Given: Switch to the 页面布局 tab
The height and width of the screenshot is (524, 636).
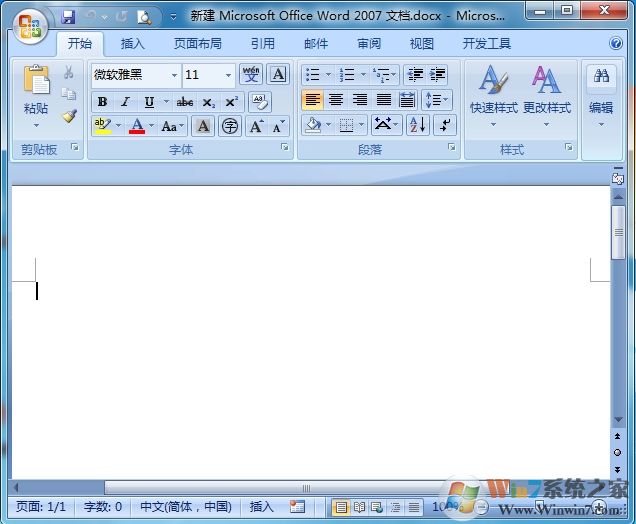Looking at the screenshot, I should (x=198, y=43).
